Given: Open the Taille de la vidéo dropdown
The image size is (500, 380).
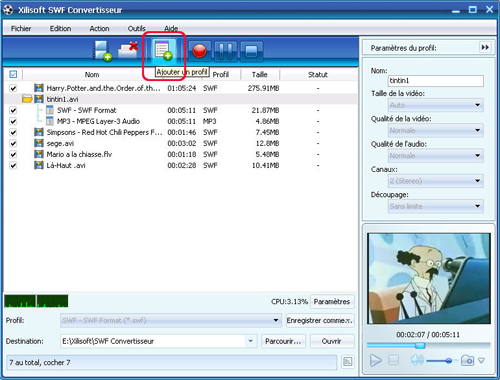Looking at the screenshot, I should (x=436, y=105).
